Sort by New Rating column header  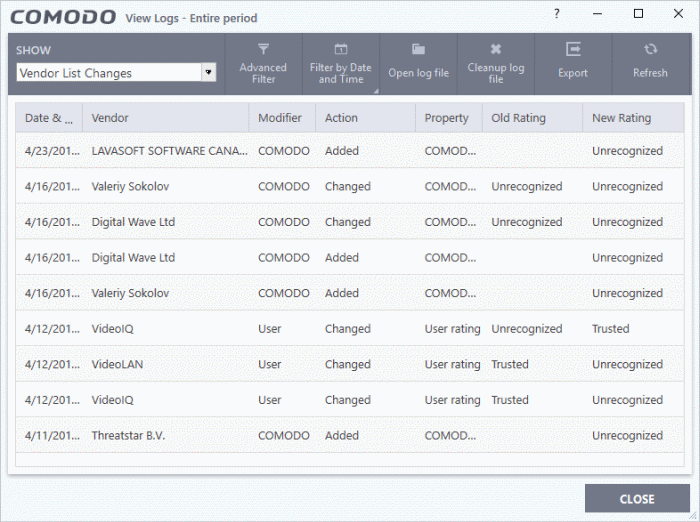[x=633, y=118]
